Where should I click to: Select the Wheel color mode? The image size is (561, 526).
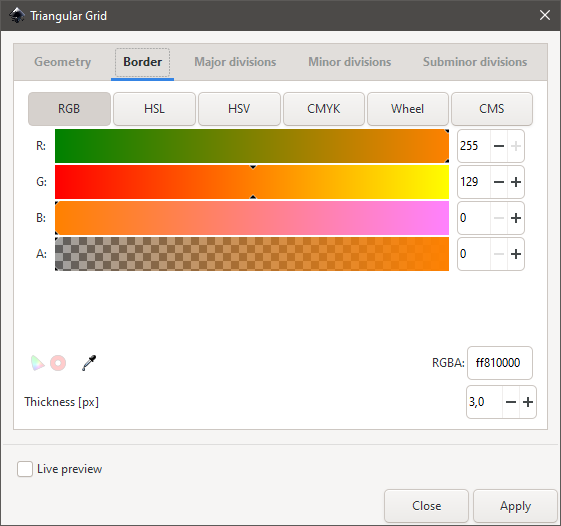(x=408, y=109)
